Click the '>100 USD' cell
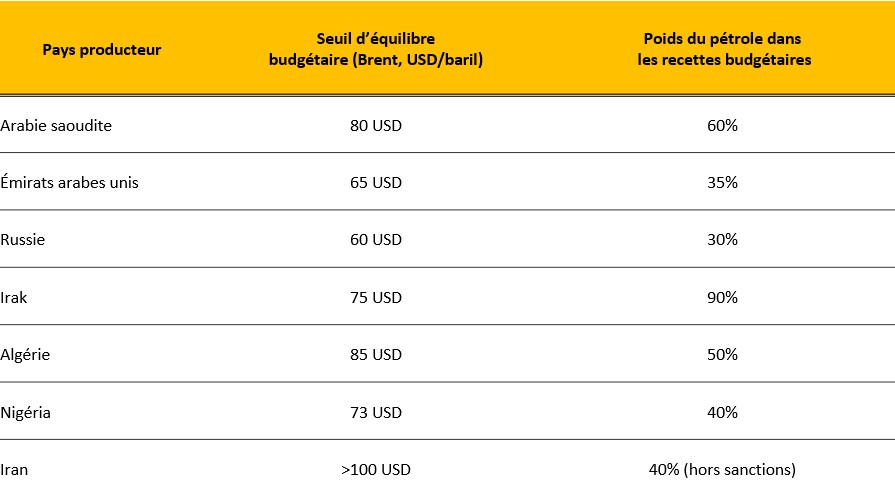The width and height of the screenshot is (895, 495). point(376,470)
